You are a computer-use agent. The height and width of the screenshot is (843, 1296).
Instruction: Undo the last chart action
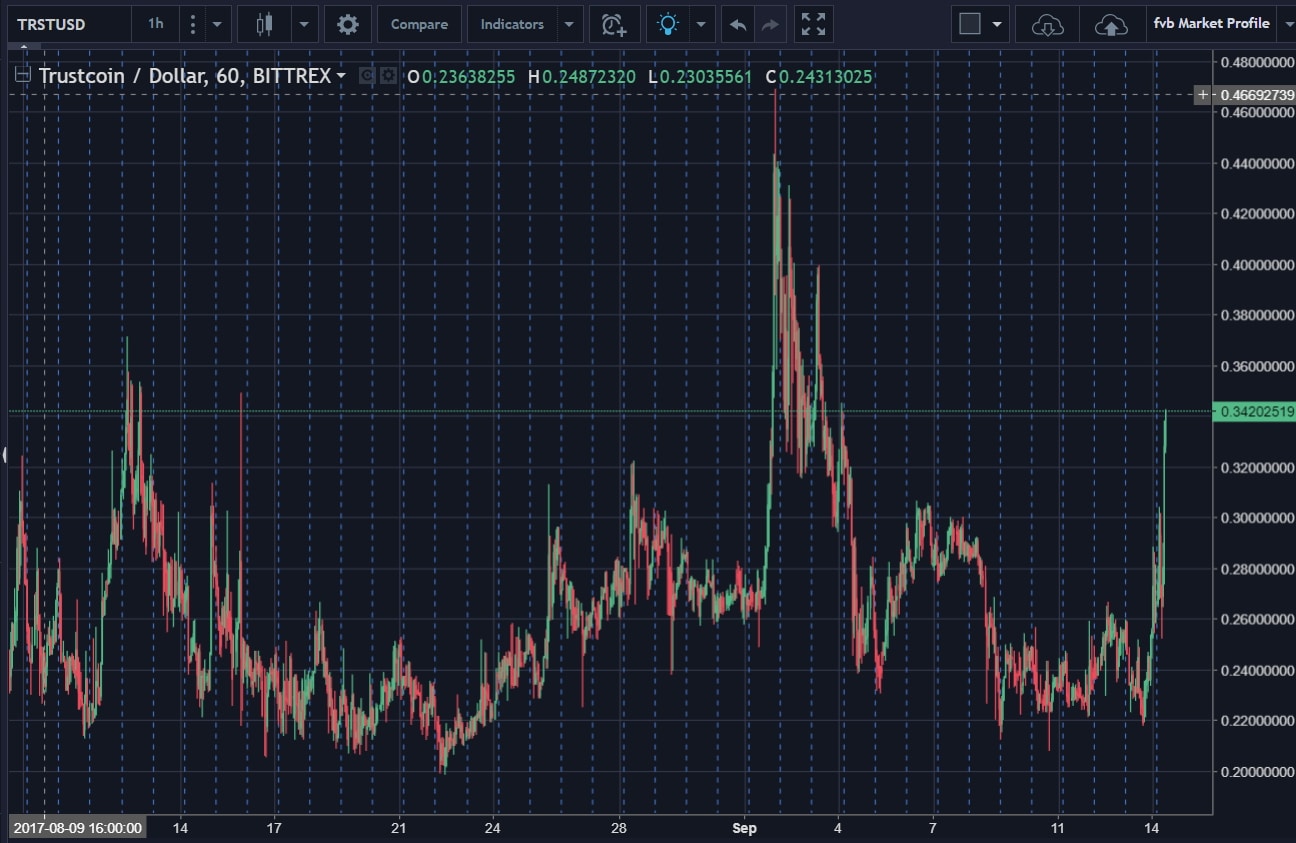(738, 24)
